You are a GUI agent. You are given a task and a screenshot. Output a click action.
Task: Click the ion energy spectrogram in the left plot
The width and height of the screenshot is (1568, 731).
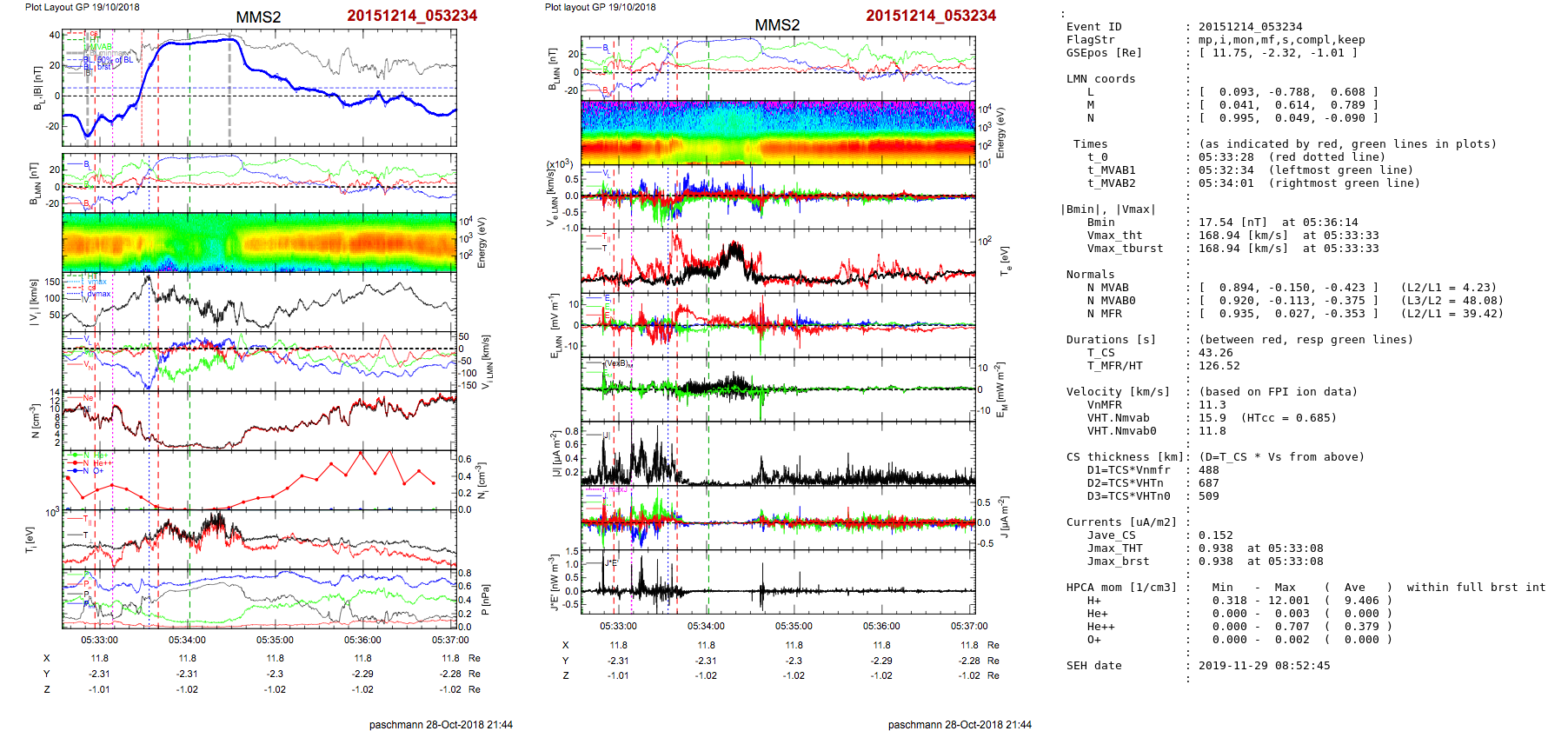(259, 243)
